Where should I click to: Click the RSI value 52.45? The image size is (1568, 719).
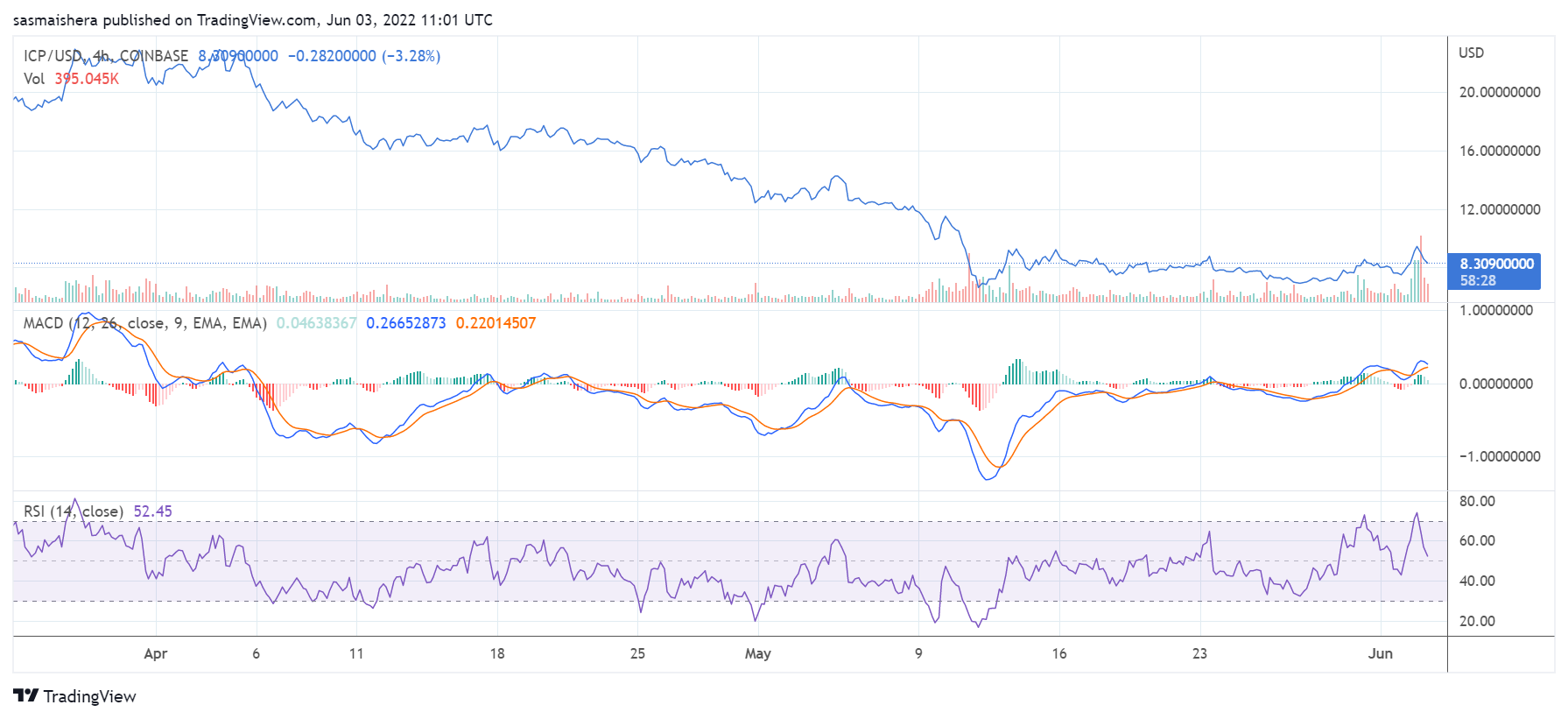[x=153, y=511]
